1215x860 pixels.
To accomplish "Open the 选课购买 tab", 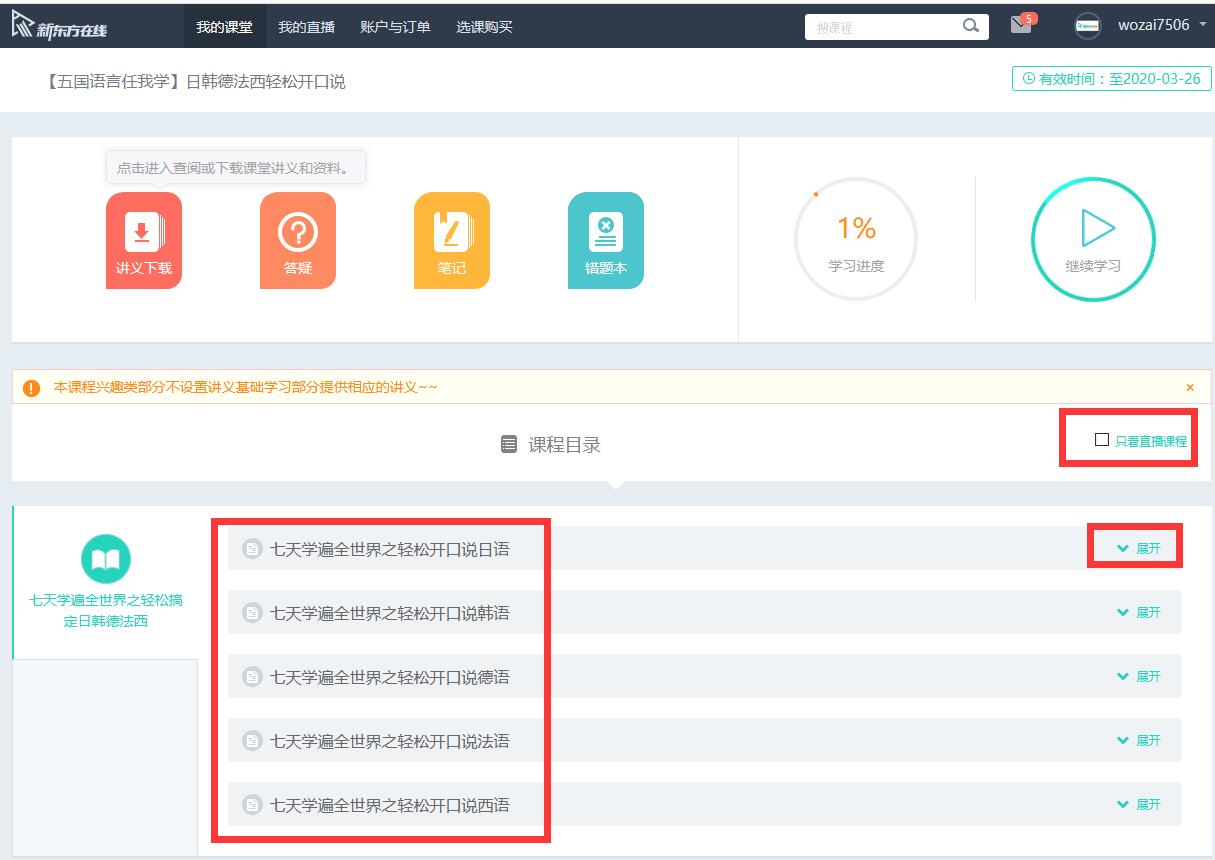I will point(484,27).
